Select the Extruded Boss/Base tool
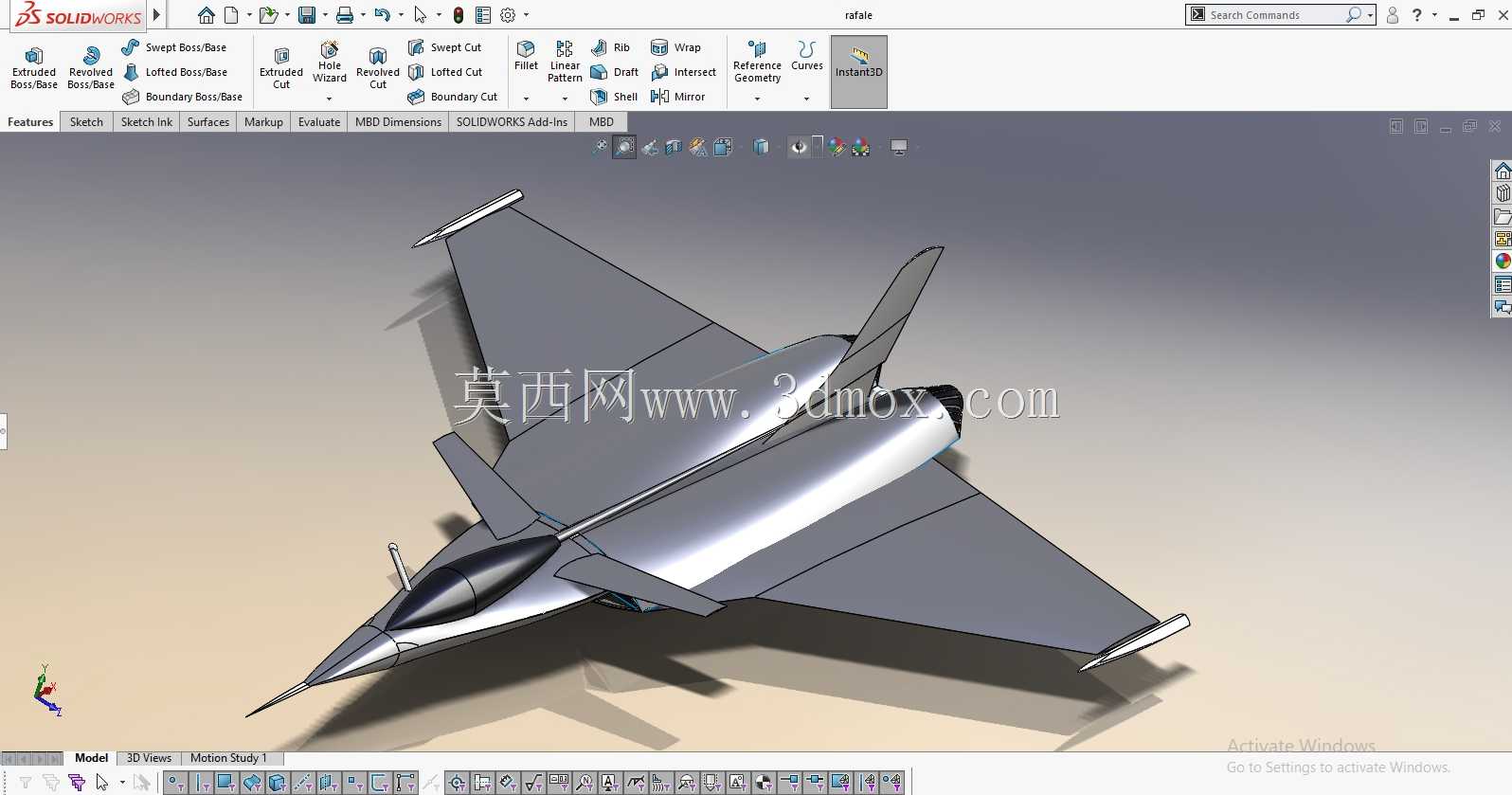The width and height of the screenshot is (1512, 795). [x=34, y=68]
